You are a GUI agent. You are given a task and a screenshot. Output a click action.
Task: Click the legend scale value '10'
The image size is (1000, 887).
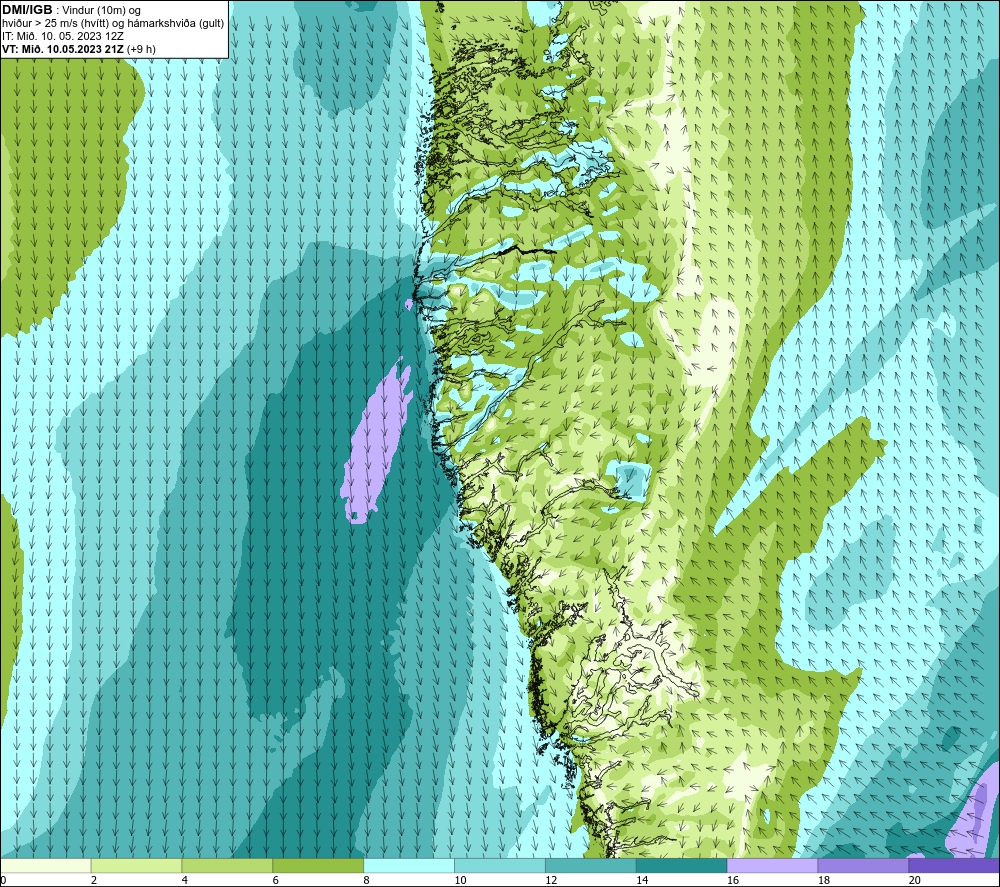[460, 880]
